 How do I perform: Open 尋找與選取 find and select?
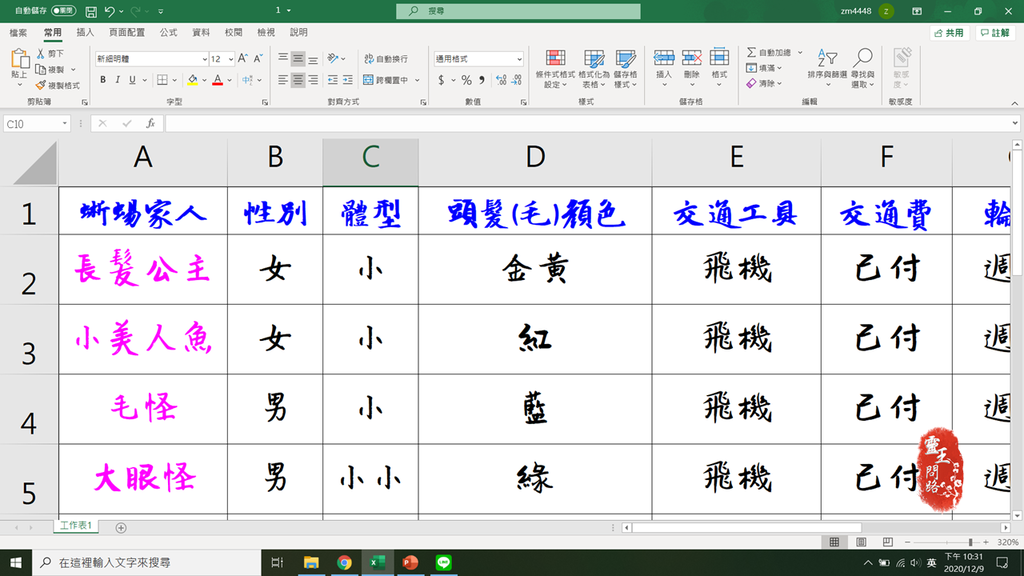pyautogui.click(x=863, y=69)
